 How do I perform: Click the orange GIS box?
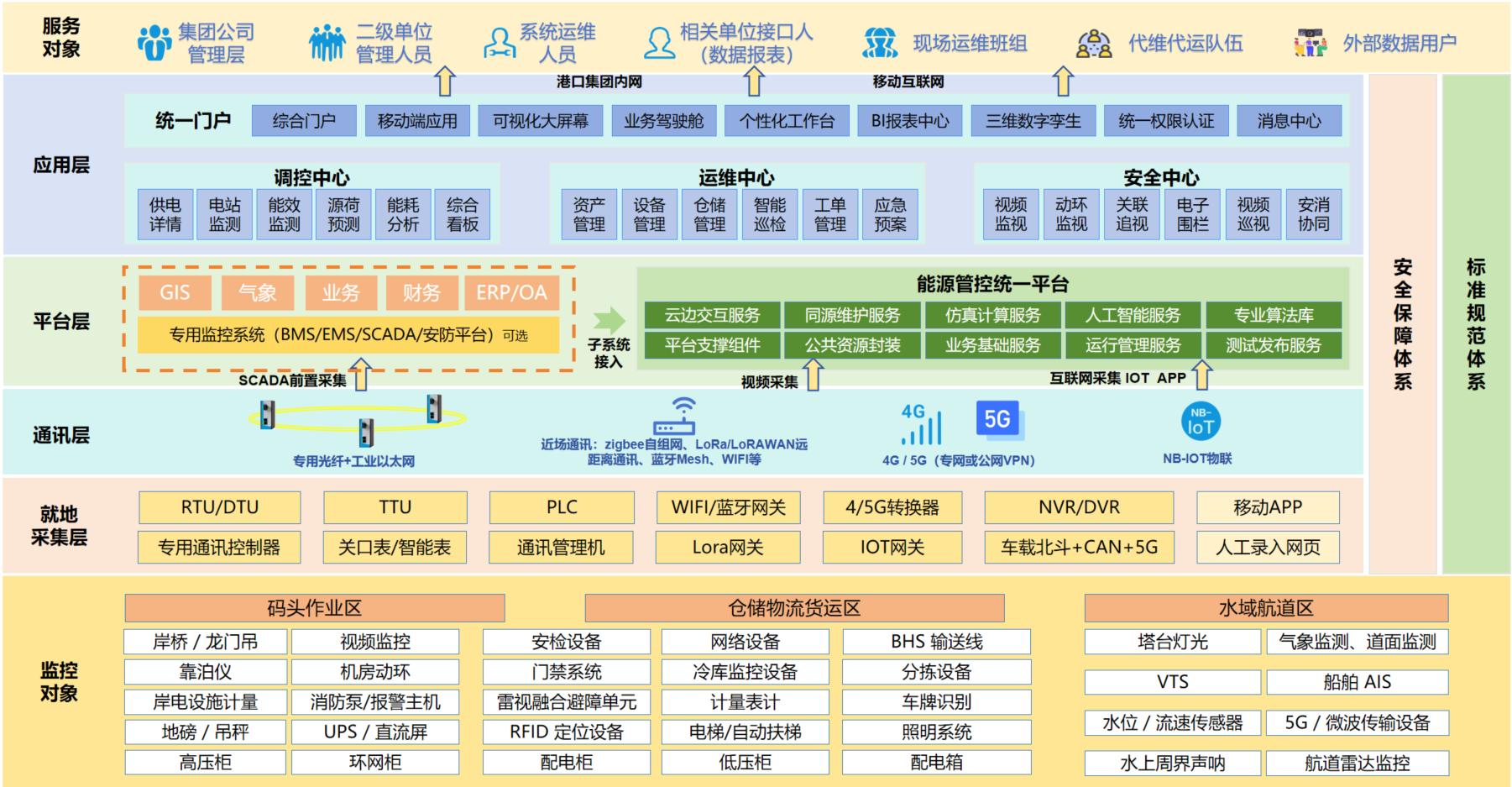175,292
